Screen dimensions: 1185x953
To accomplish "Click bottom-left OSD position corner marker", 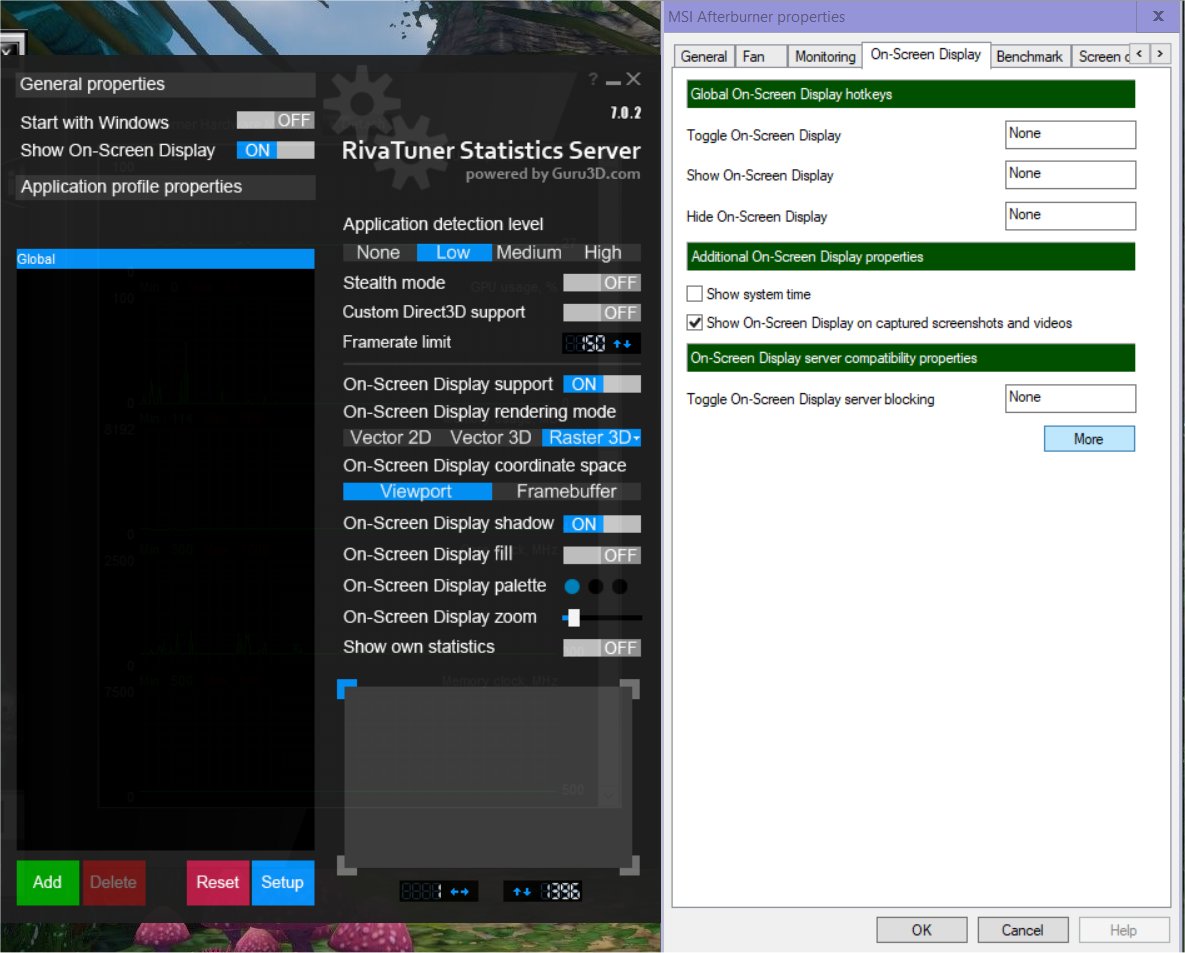I will (x=346, y=865).
